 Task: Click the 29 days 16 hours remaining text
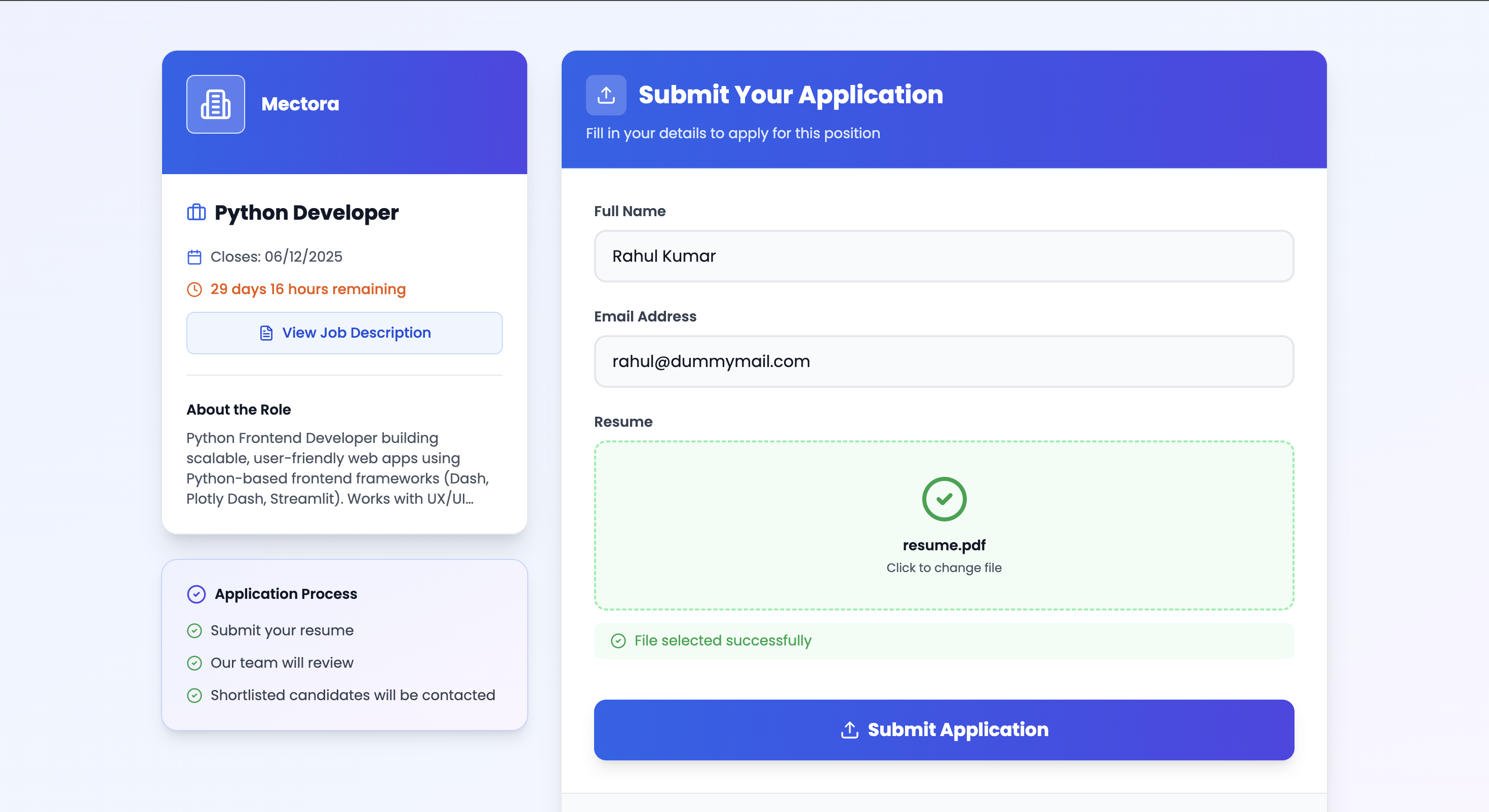pos(307,290)
